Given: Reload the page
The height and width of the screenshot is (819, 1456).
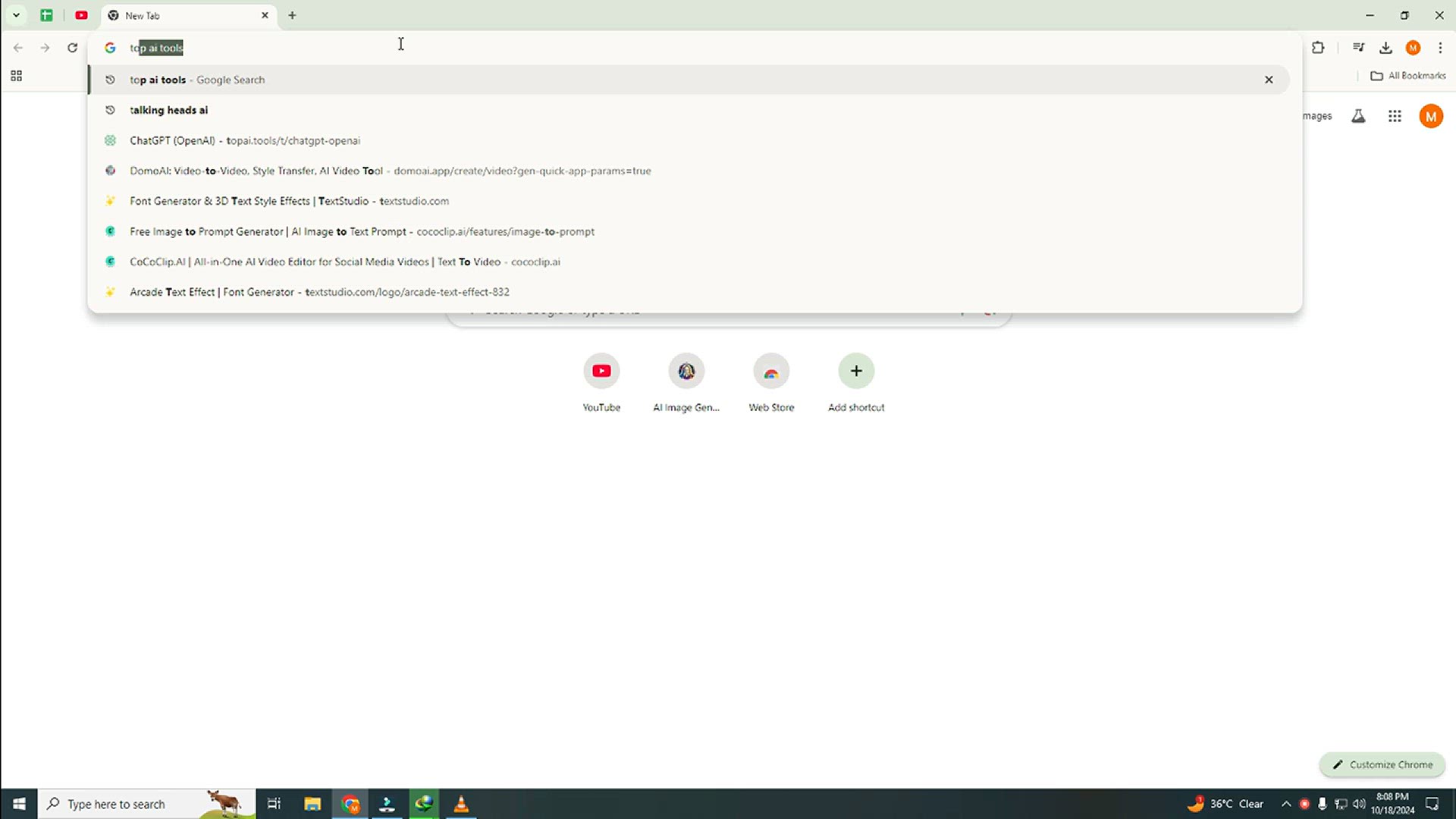Looking at the screenshot, I should click(72, 48).
